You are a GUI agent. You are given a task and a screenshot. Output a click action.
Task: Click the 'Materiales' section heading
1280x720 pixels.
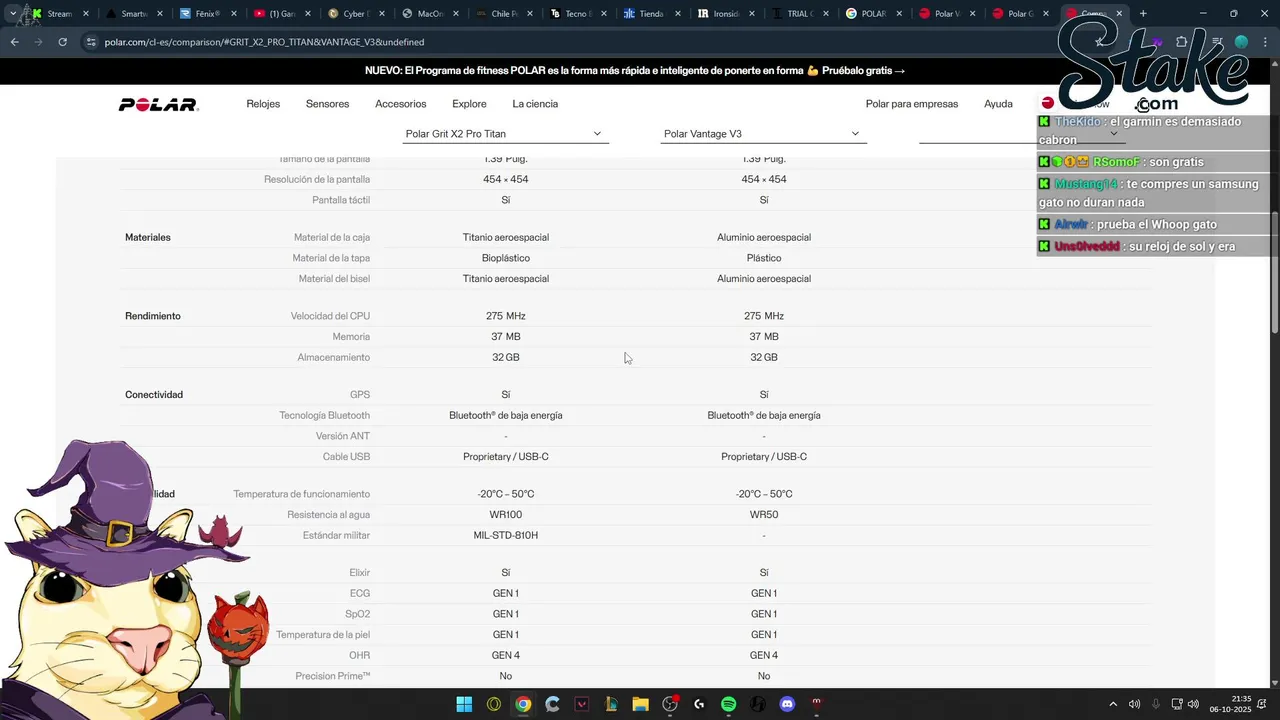(x=148, y=237)
